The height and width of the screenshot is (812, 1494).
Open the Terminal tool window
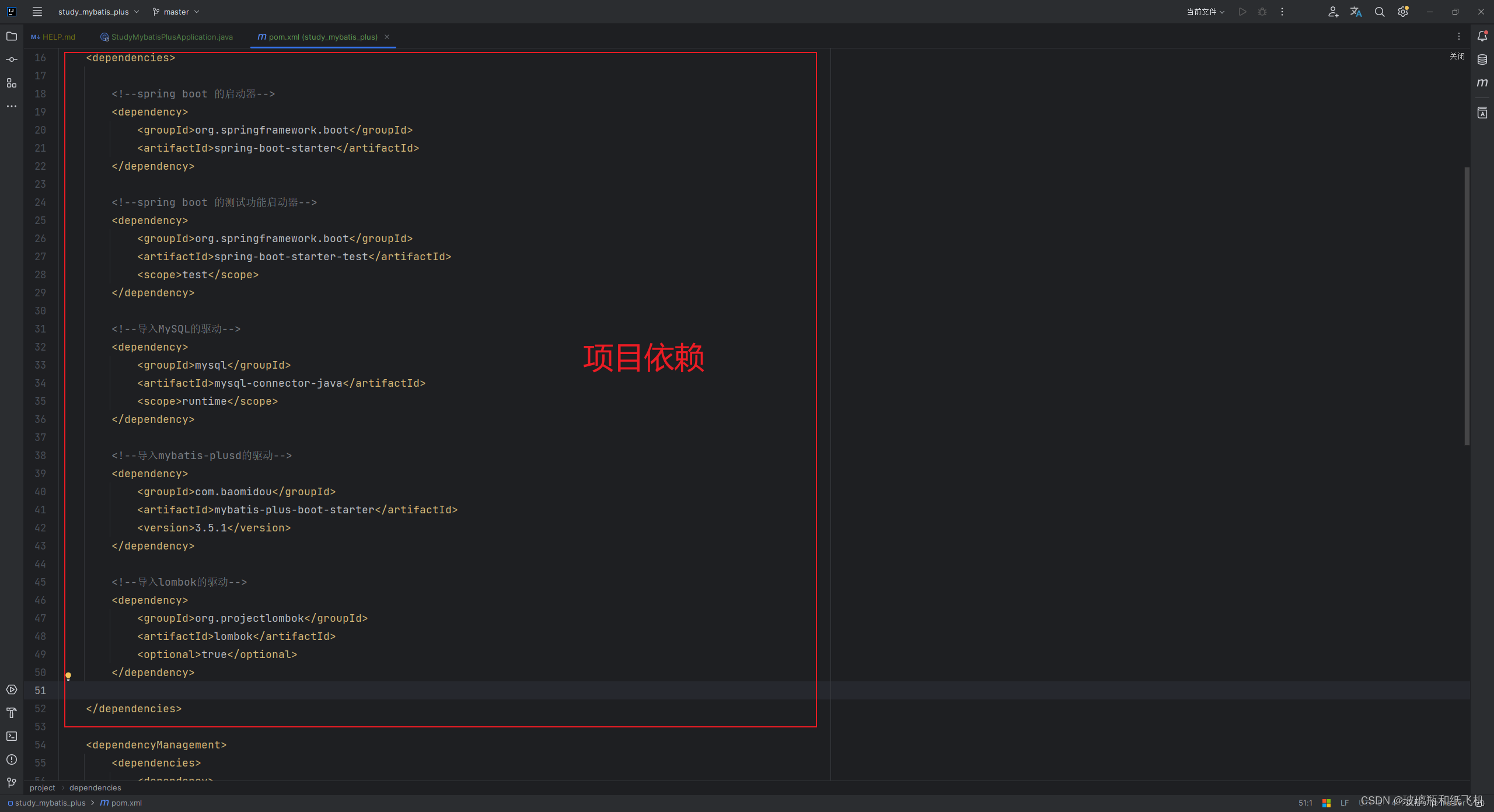point(12,736)
